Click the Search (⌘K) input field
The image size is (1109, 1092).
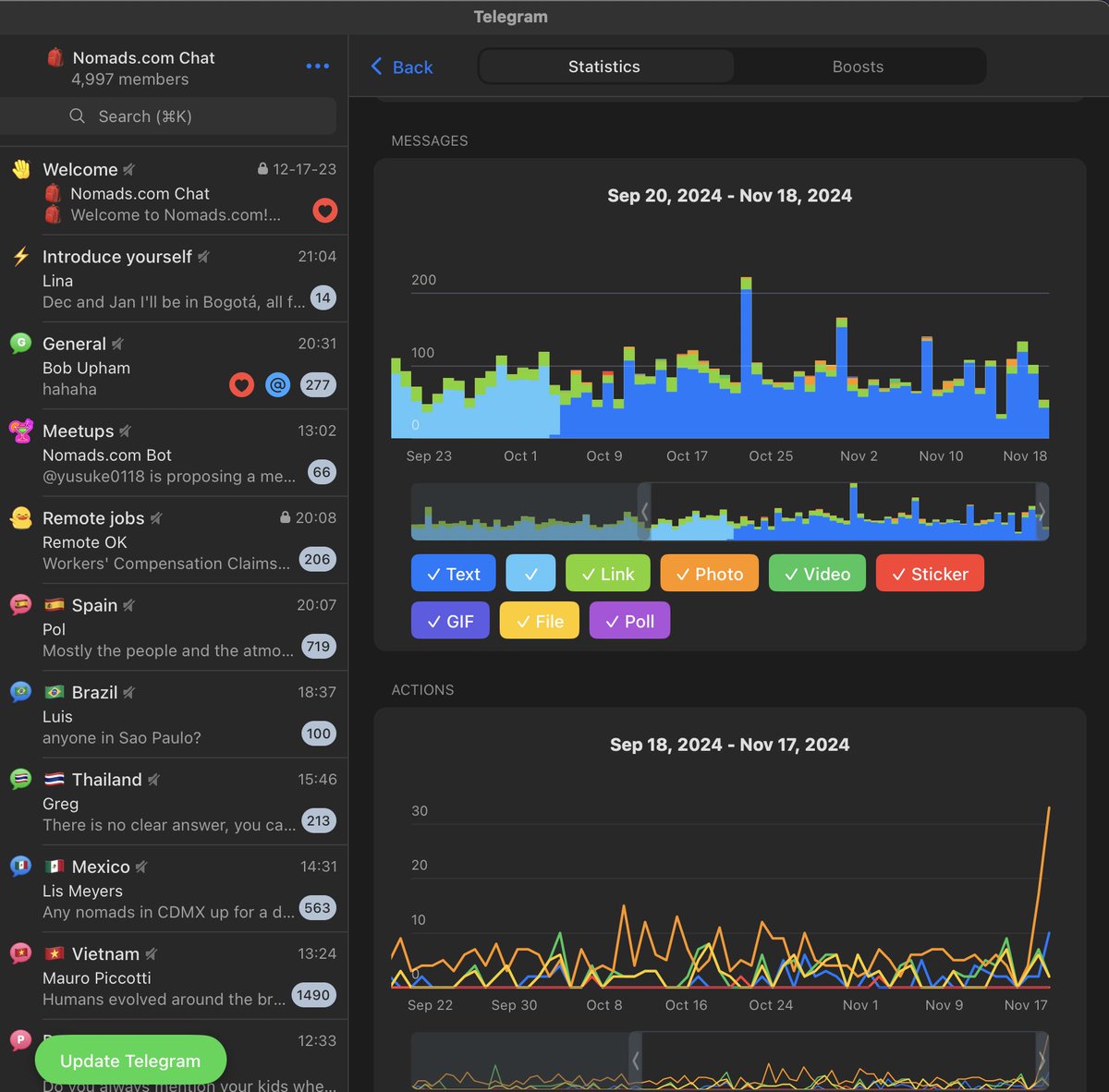tap(168, 116)
